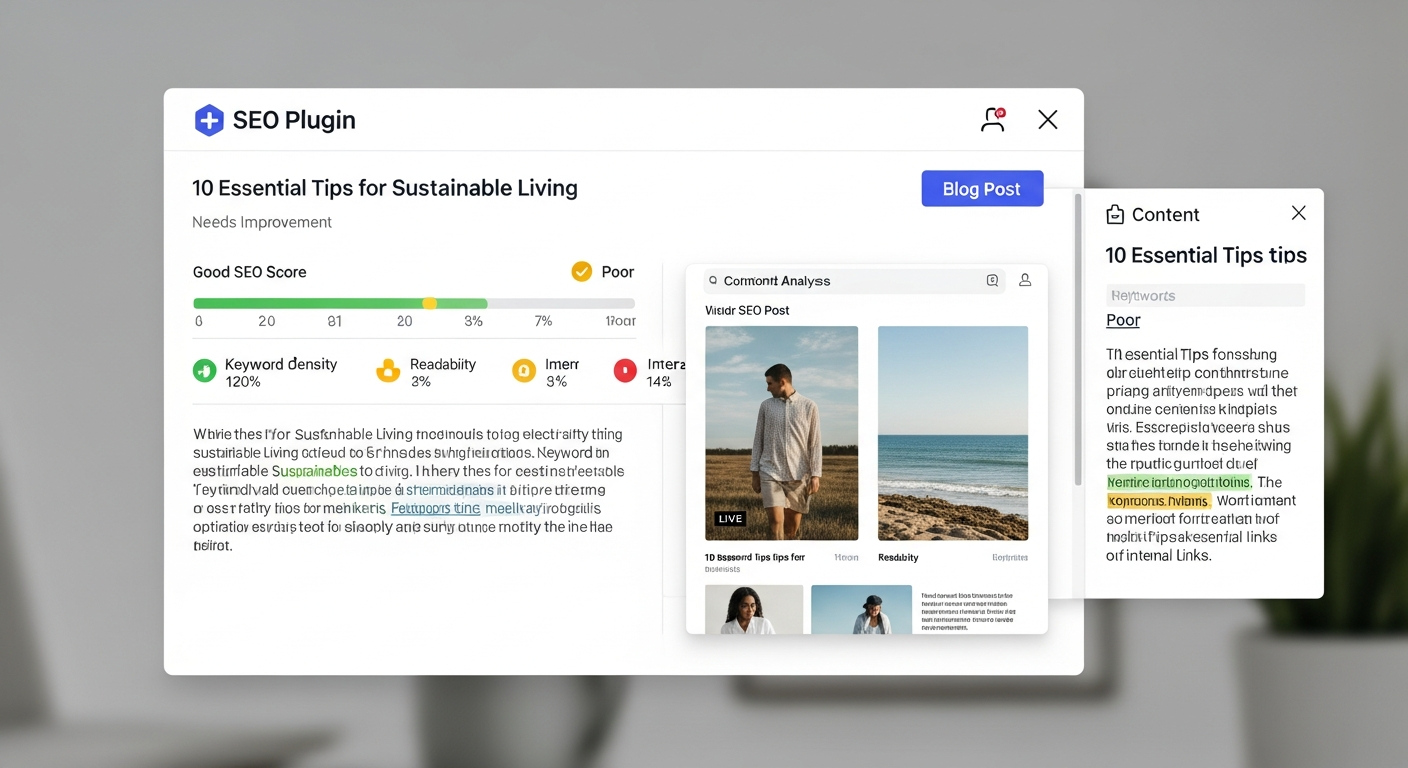Click the red Interactivity alert icon

click(x=625, y=370)
